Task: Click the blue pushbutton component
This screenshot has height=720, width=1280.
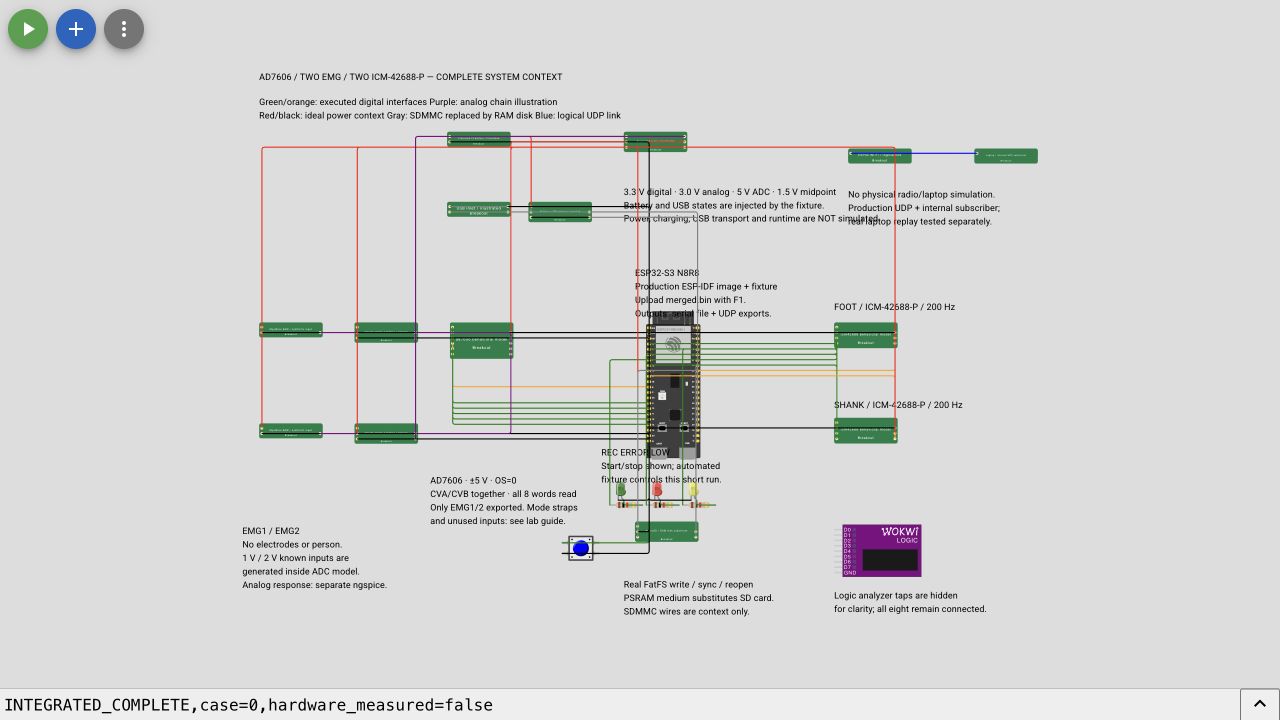Action: coord(581,548)
